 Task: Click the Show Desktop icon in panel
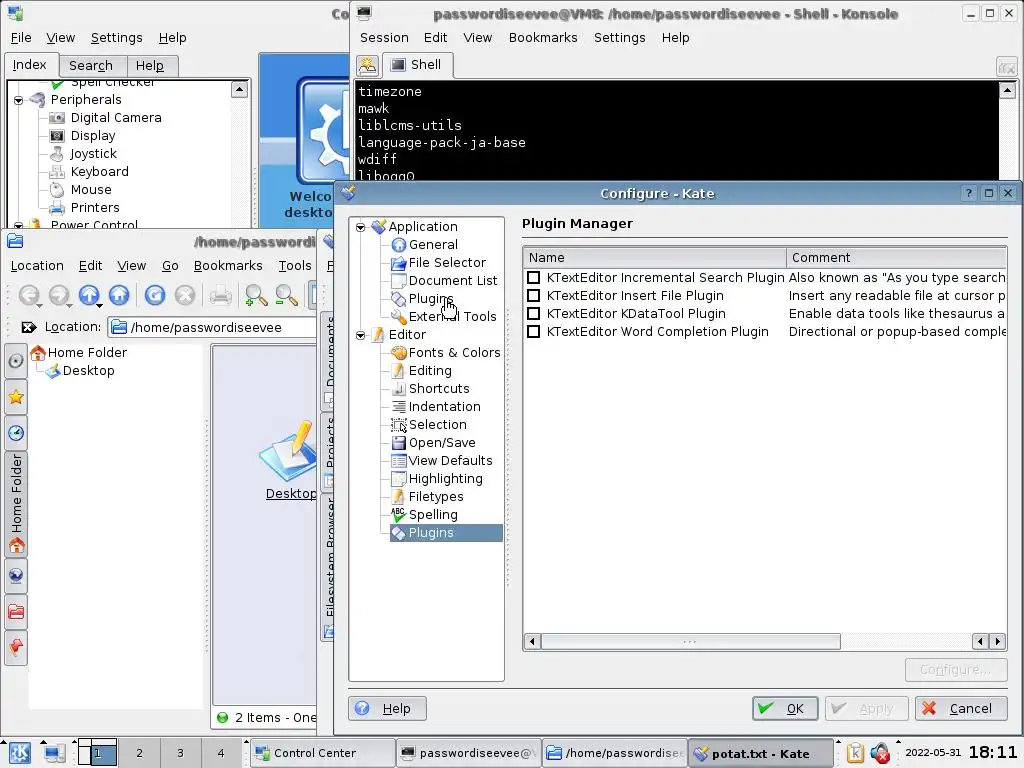pyautogui.click(x=54, y=753)
